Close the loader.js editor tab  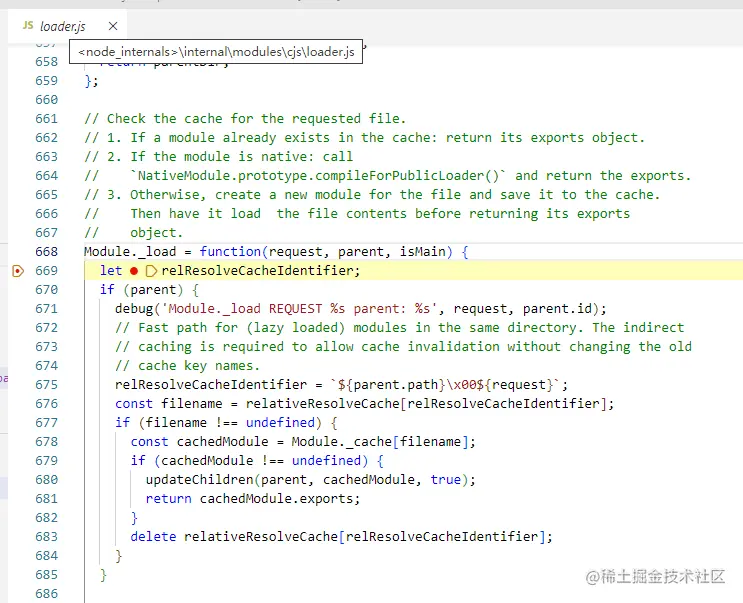coord(113,26)
